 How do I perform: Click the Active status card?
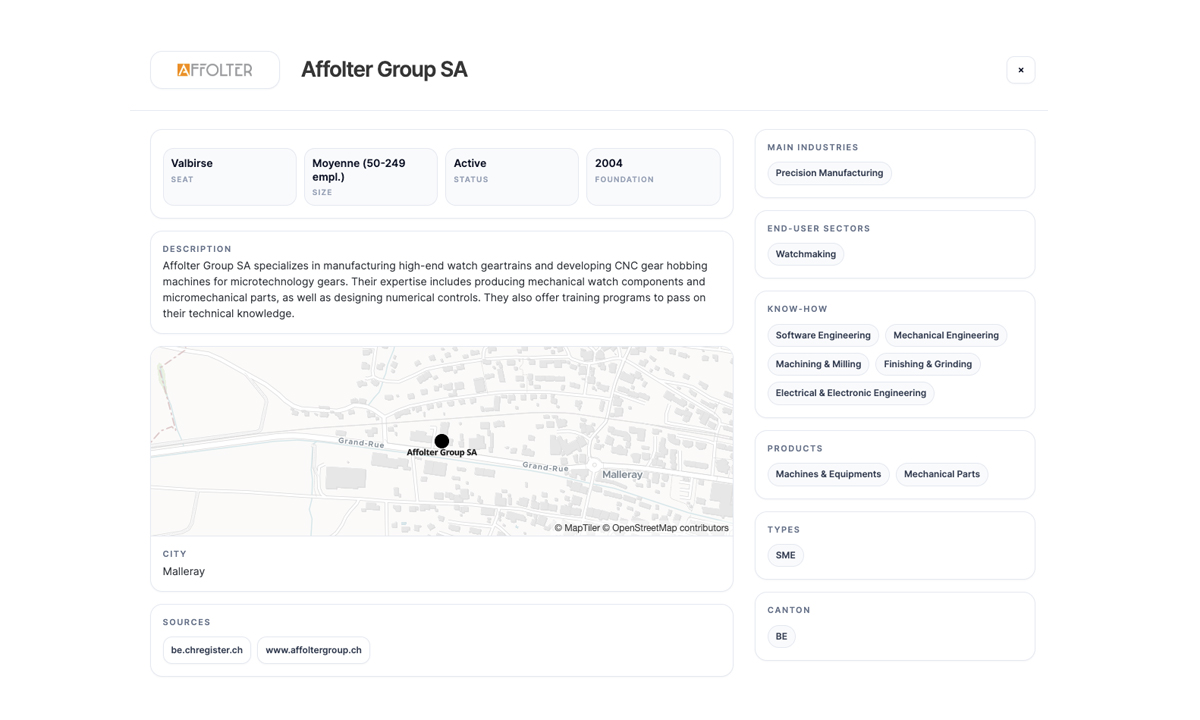click(512, 177)
